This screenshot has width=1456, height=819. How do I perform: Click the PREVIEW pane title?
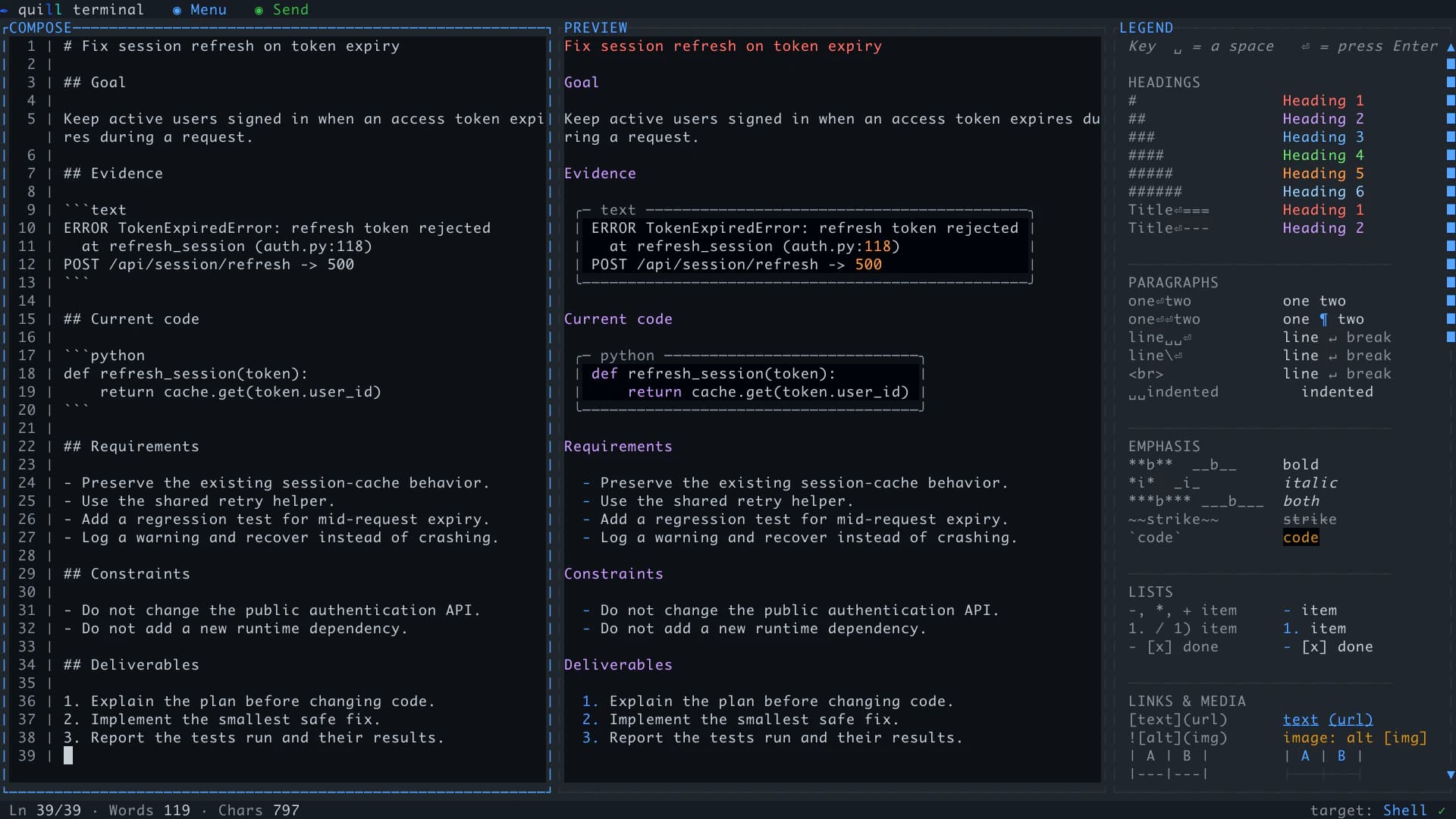click(x=595, y=28)
